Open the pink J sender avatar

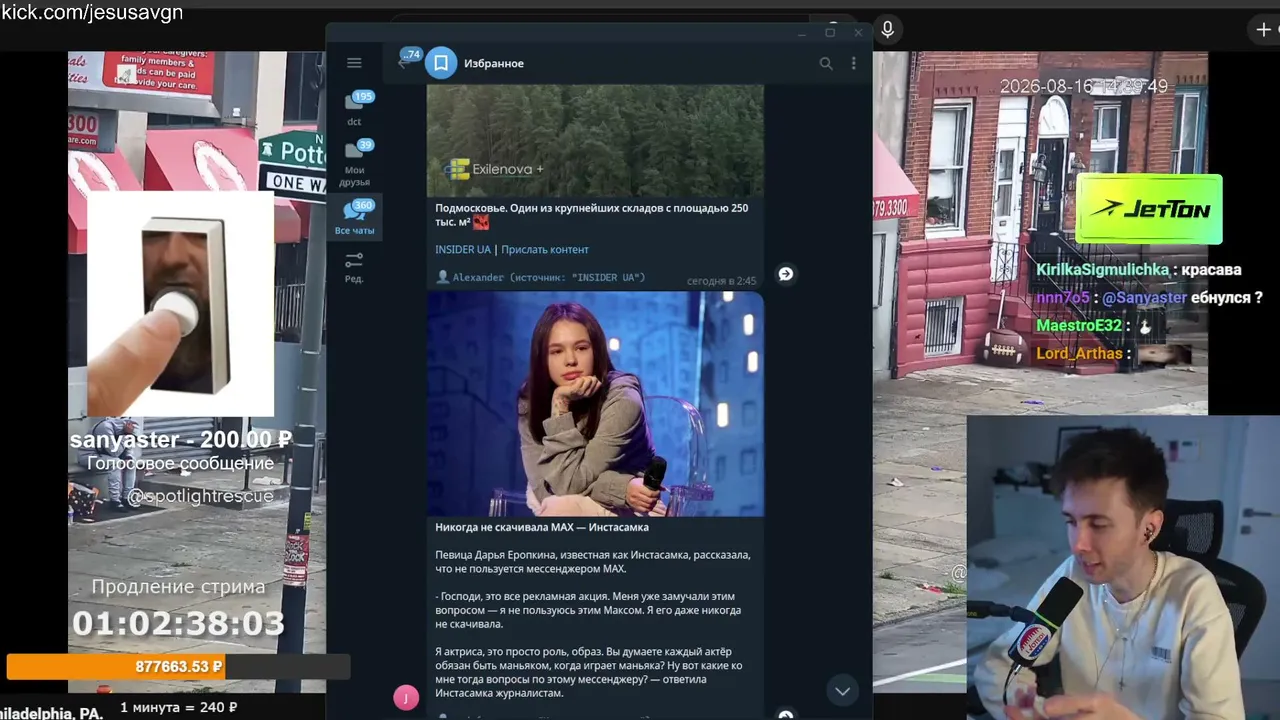(x=406, y=698)
